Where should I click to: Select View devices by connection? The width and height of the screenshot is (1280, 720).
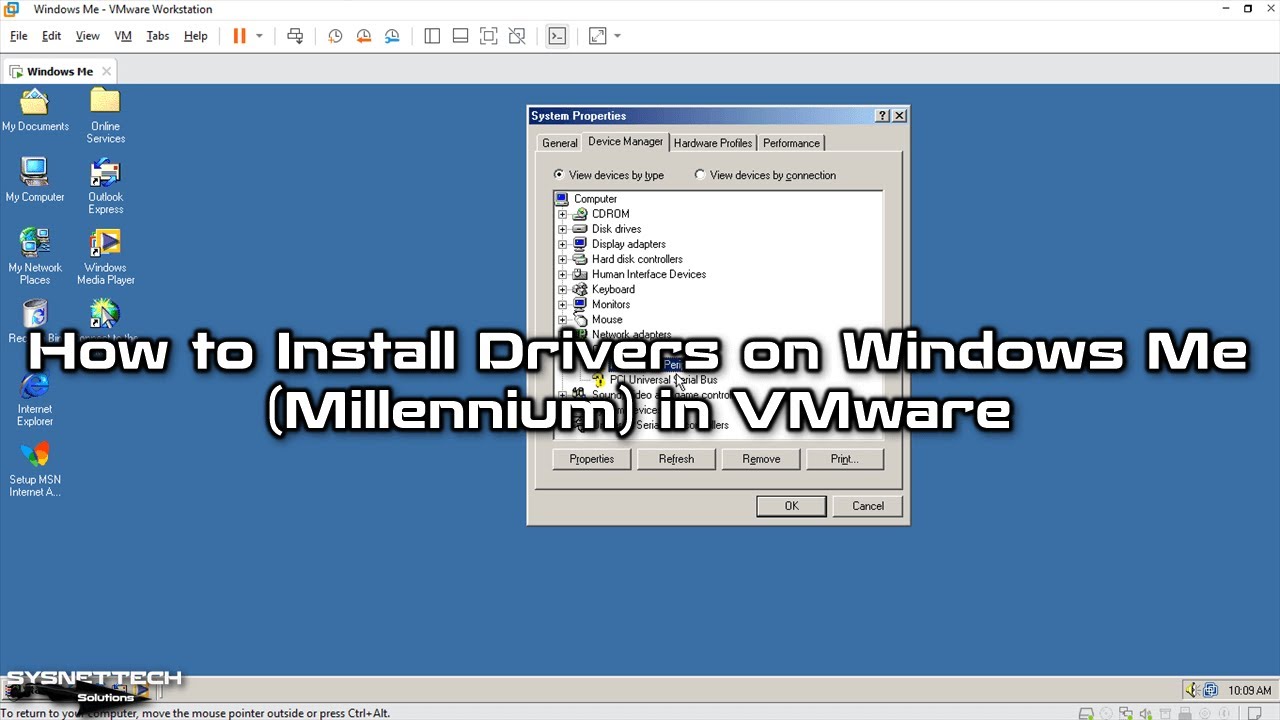[765, 175]
